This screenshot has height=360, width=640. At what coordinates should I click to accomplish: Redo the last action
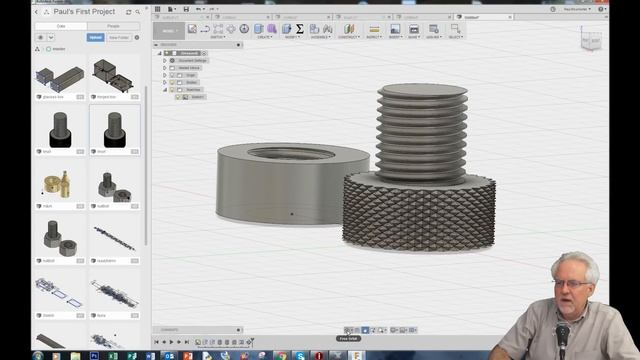pyautogui.click(x=212, y=9)
